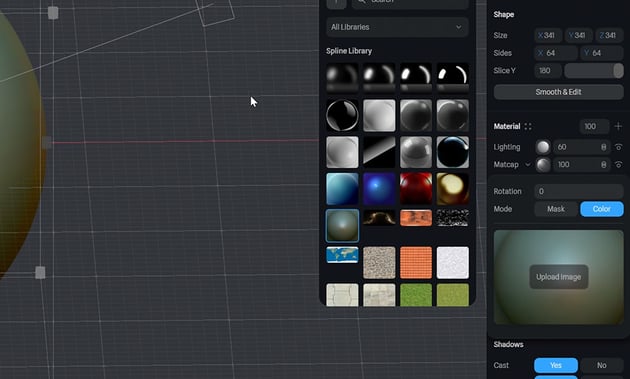Edit the Lighting 60 value field

tap(581, 147)
